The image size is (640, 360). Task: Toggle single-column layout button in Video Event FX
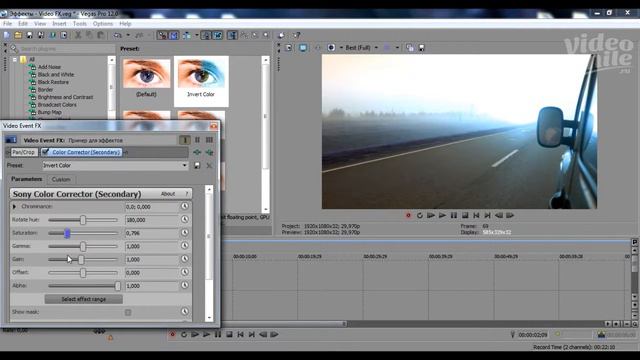coord(184,140)
